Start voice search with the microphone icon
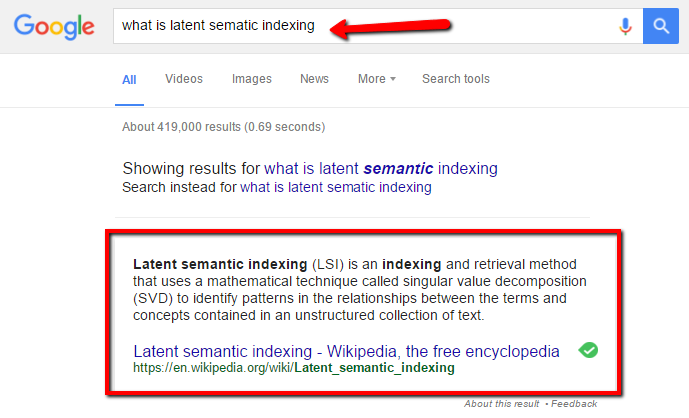This screenshot has height=418, width=689. click(x=626, y=26)
